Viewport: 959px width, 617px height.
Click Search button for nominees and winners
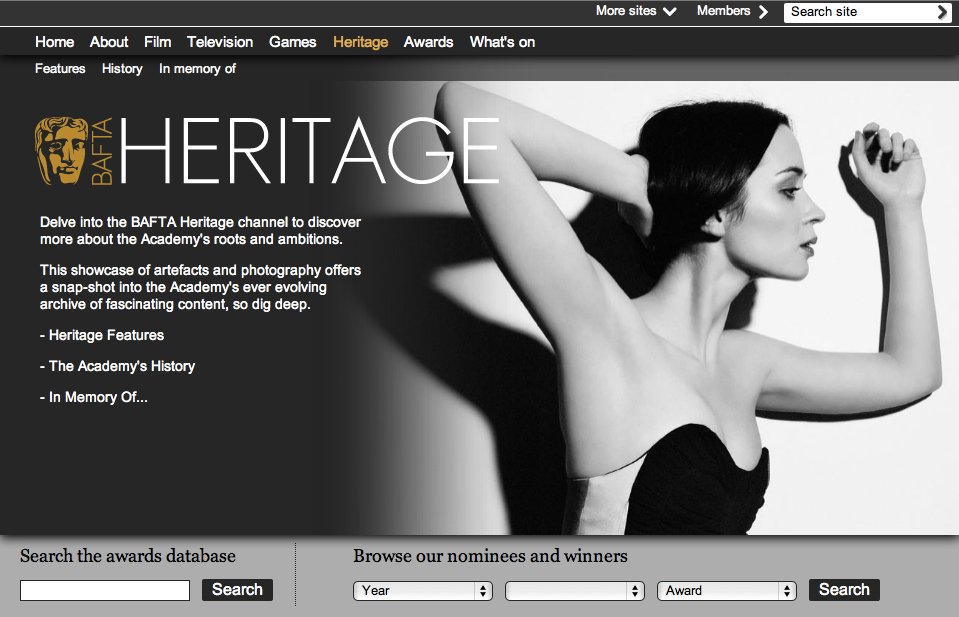point(844,589)
